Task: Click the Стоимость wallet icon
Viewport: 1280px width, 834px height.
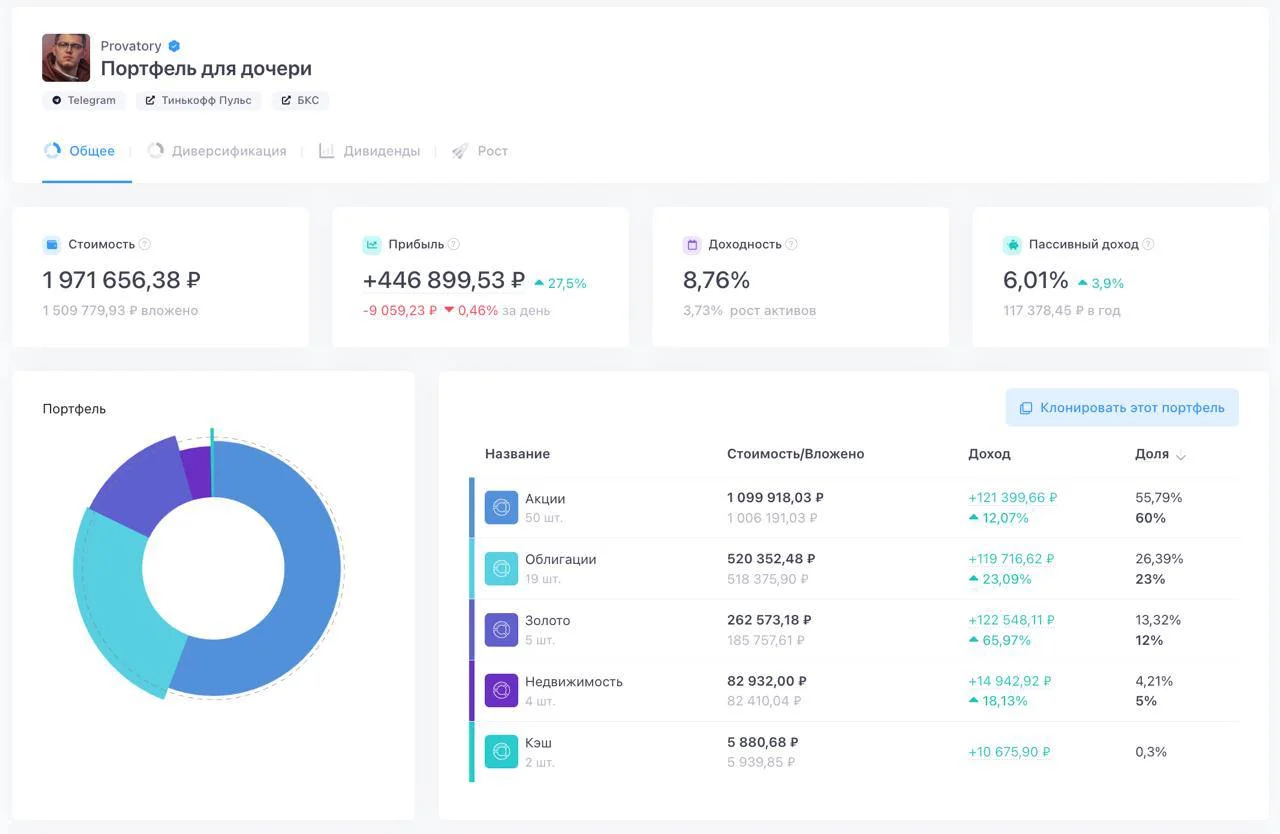Action: click(52, 245)
